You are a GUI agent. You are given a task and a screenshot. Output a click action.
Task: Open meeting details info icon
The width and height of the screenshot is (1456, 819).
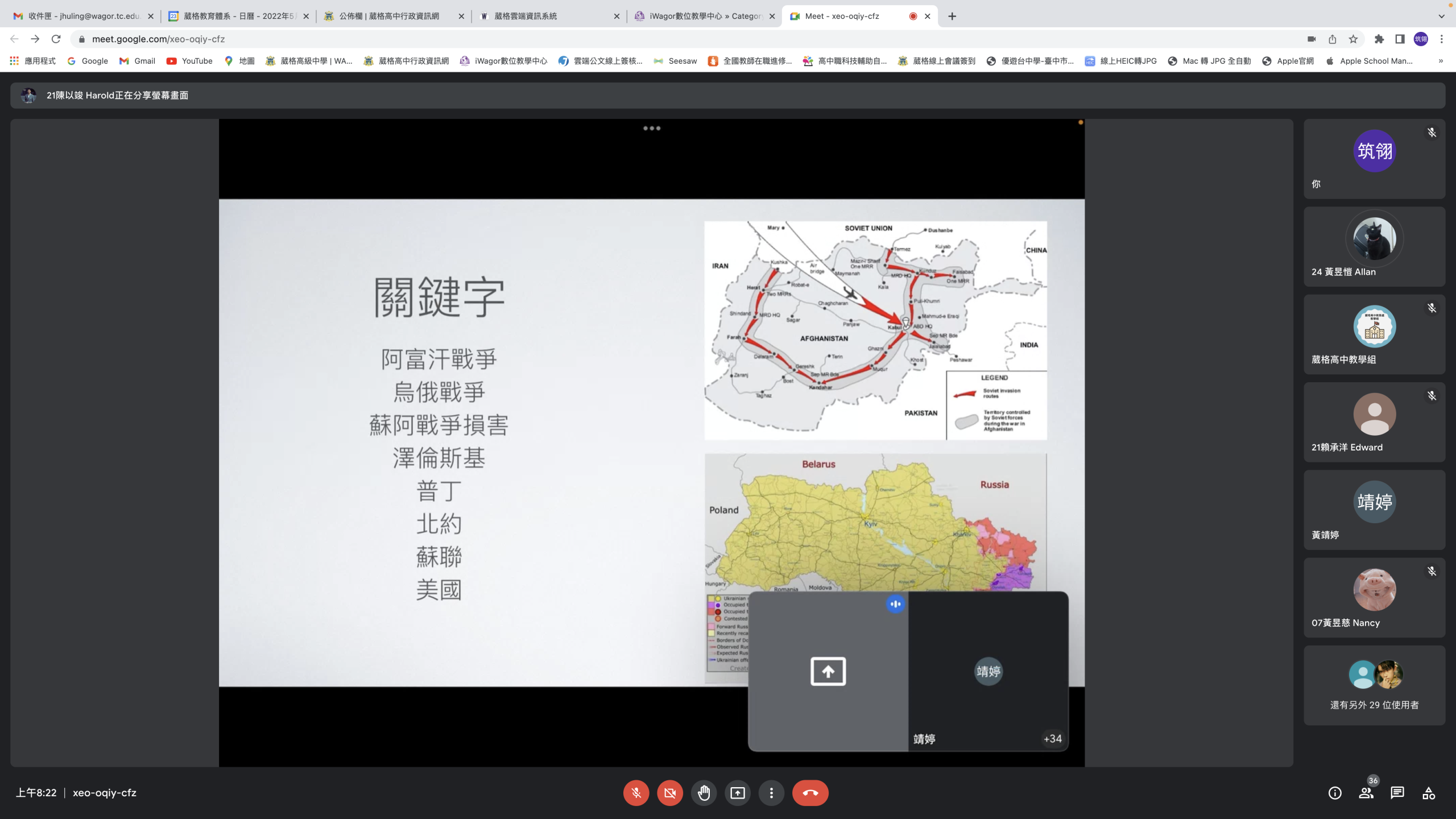1335,793
